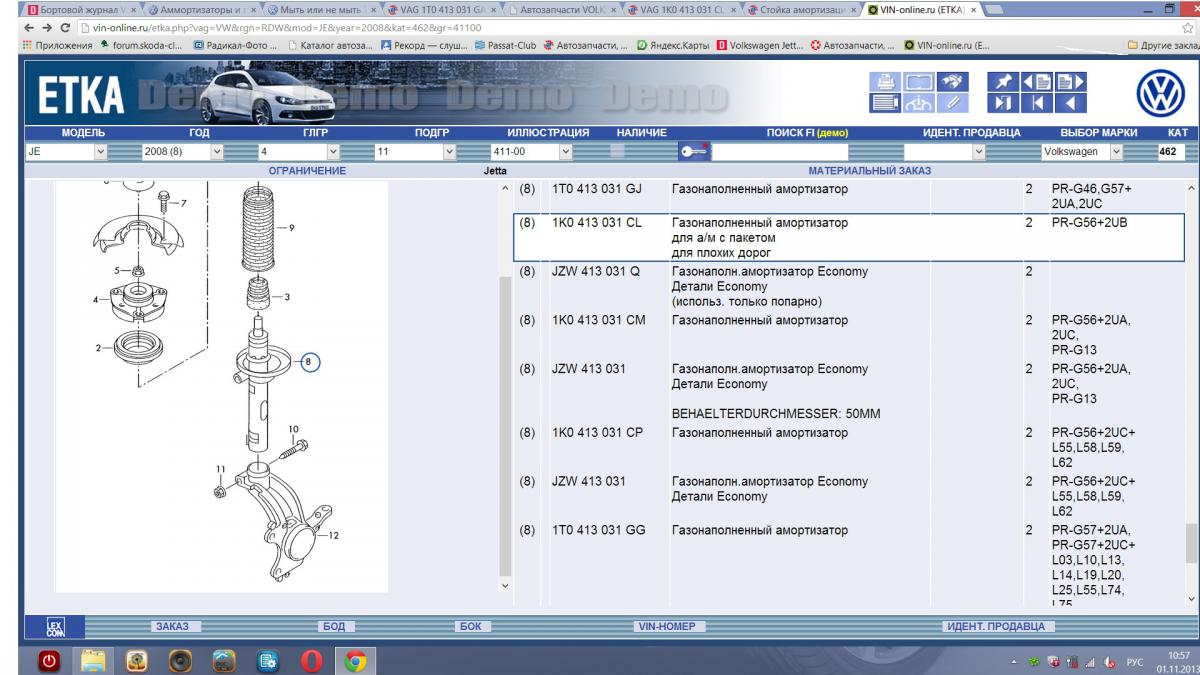Open the subgroup dropdown showing 11

[x=415, y=152]
